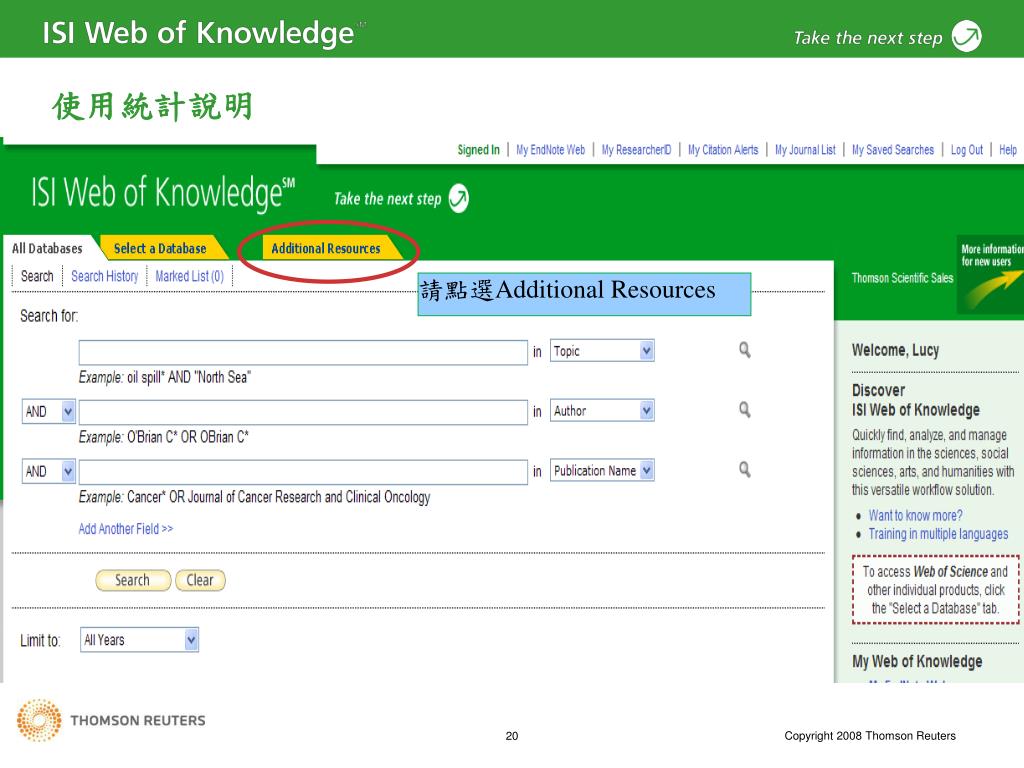Open the Publication Name field dropdown
This screenshot has height=768, width=1024.
(x=602, y=470)
